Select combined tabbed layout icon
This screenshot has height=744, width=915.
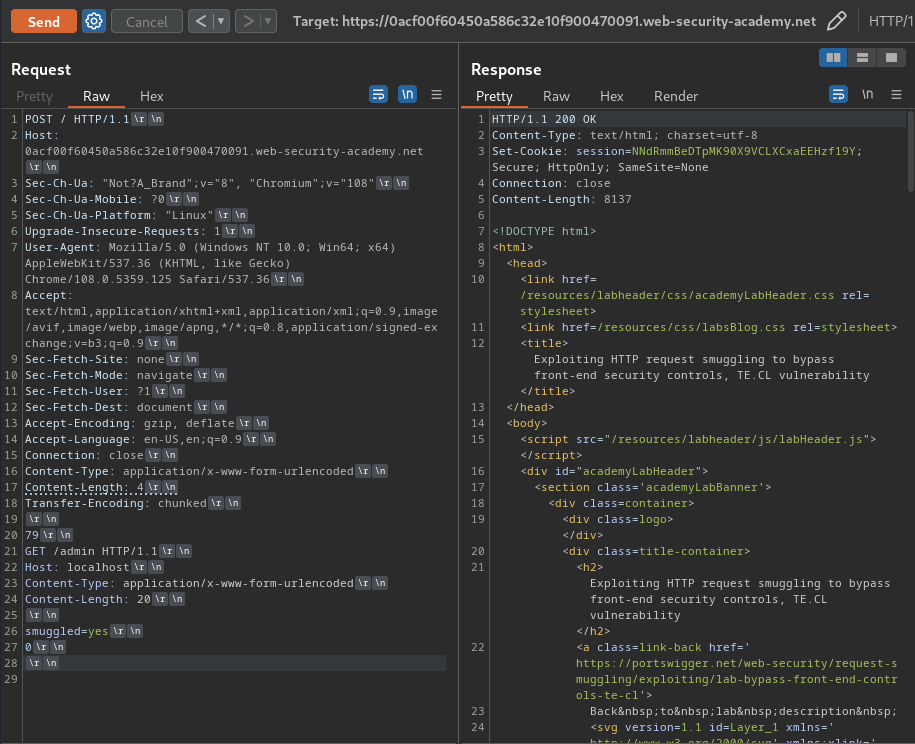pos(891,57)
